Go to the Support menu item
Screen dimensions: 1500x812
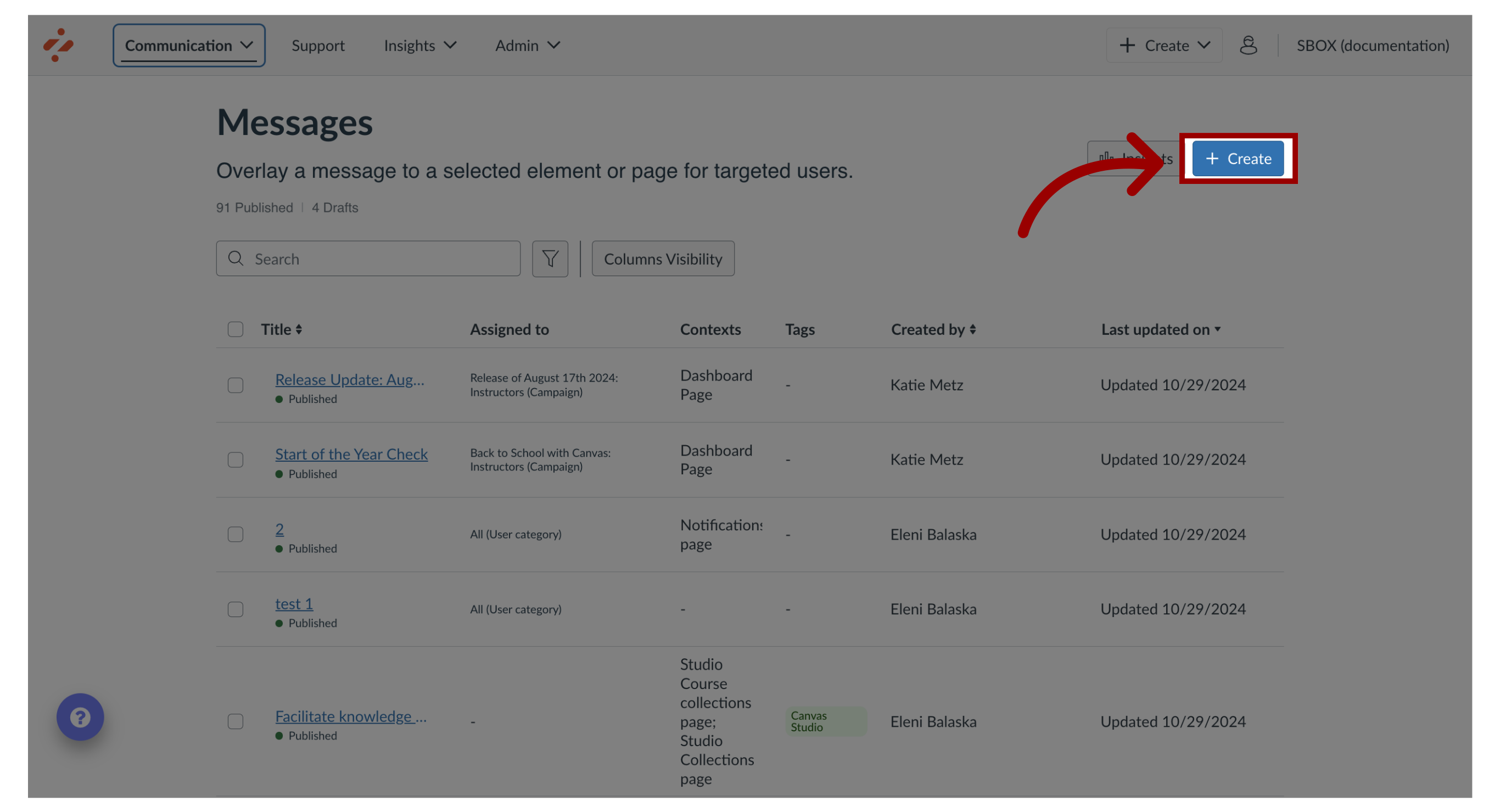318,46
